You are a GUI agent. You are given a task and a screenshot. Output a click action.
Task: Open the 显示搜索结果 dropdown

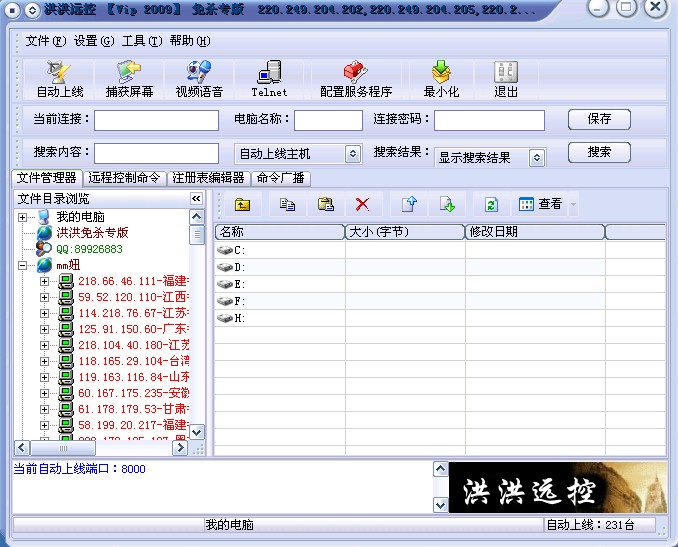(x=537, y=158)
